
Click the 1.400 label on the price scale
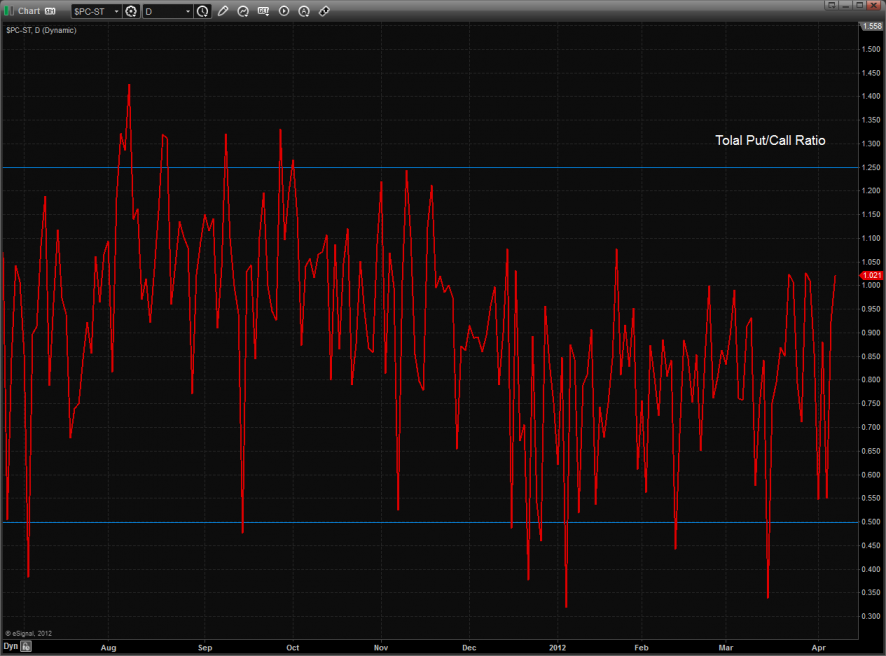871,96
